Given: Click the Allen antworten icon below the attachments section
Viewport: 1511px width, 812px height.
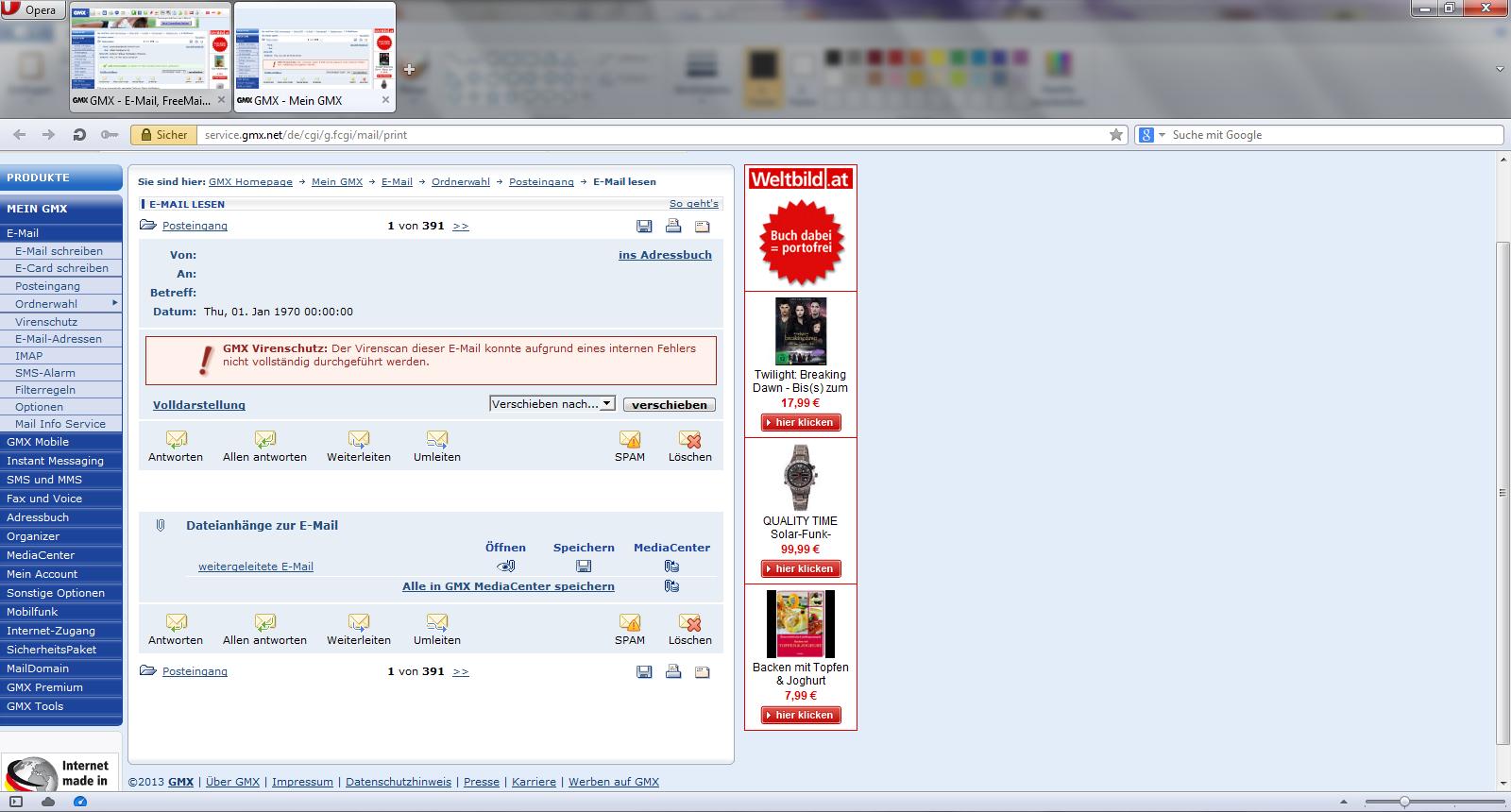Looking at the screenshot, I should tap(265, 622).
